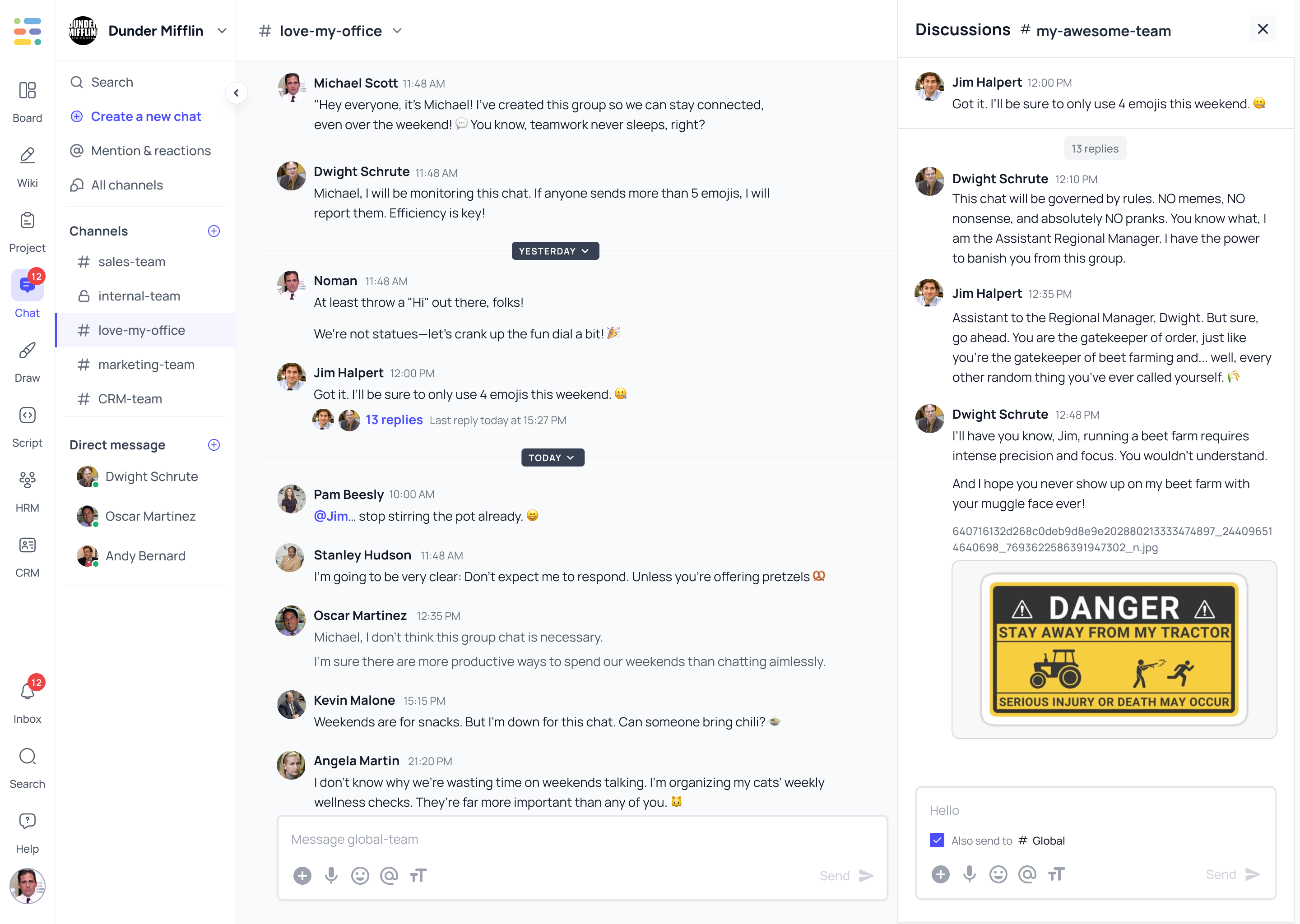
Task: Open the Wiki pencil icon
Action: pos(27,155)
